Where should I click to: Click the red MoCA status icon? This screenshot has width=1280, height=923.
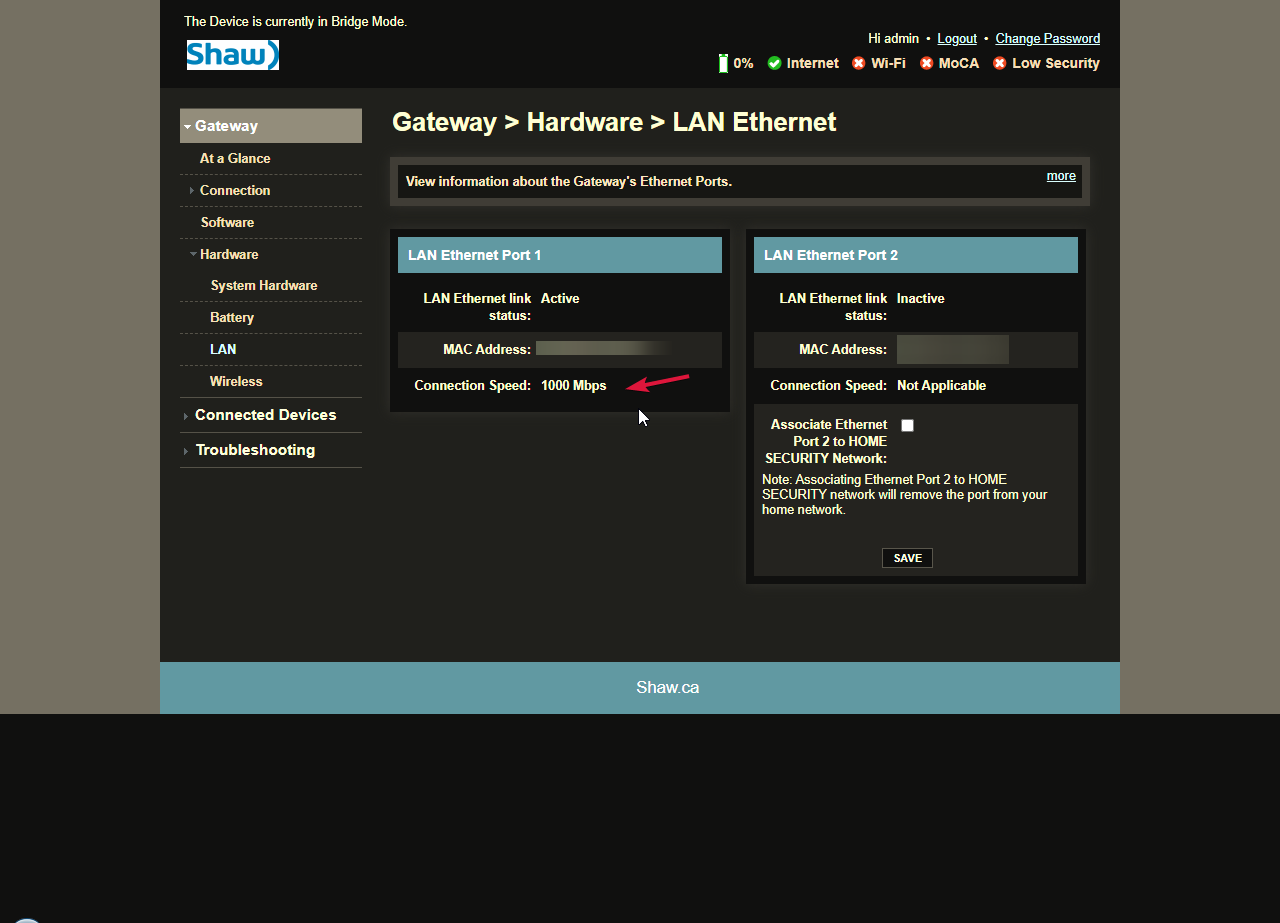(926, 63)
